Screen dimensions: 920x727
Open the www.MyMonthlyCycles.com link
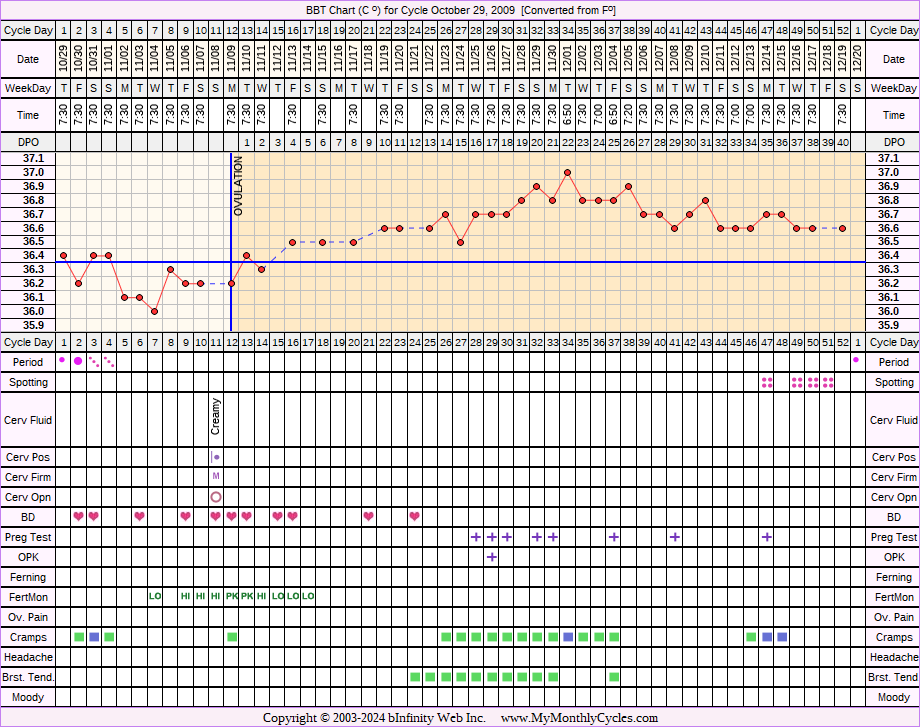click(x=579, y=718)
